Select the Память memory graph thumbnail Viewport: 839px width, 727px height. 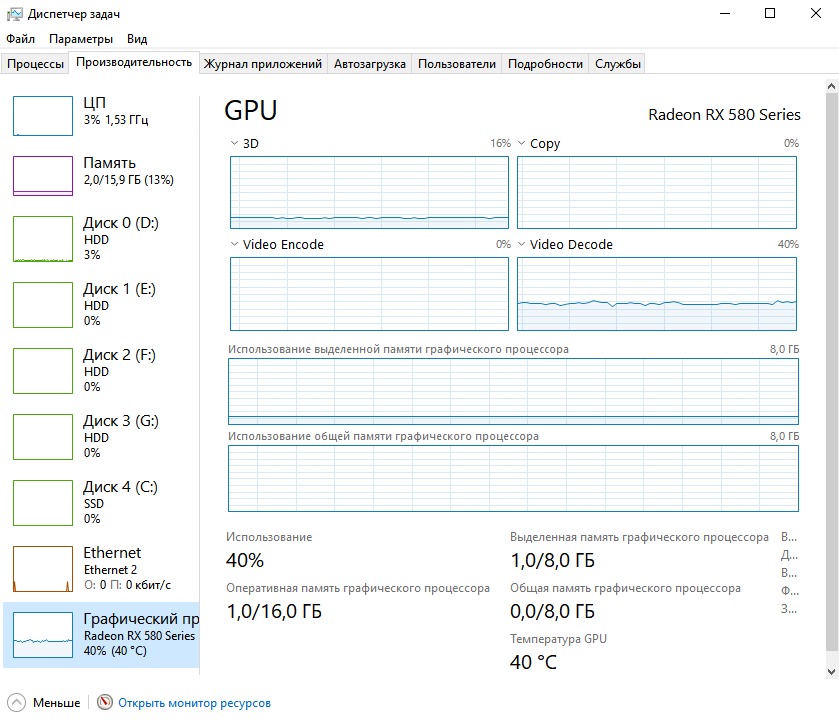43,175
